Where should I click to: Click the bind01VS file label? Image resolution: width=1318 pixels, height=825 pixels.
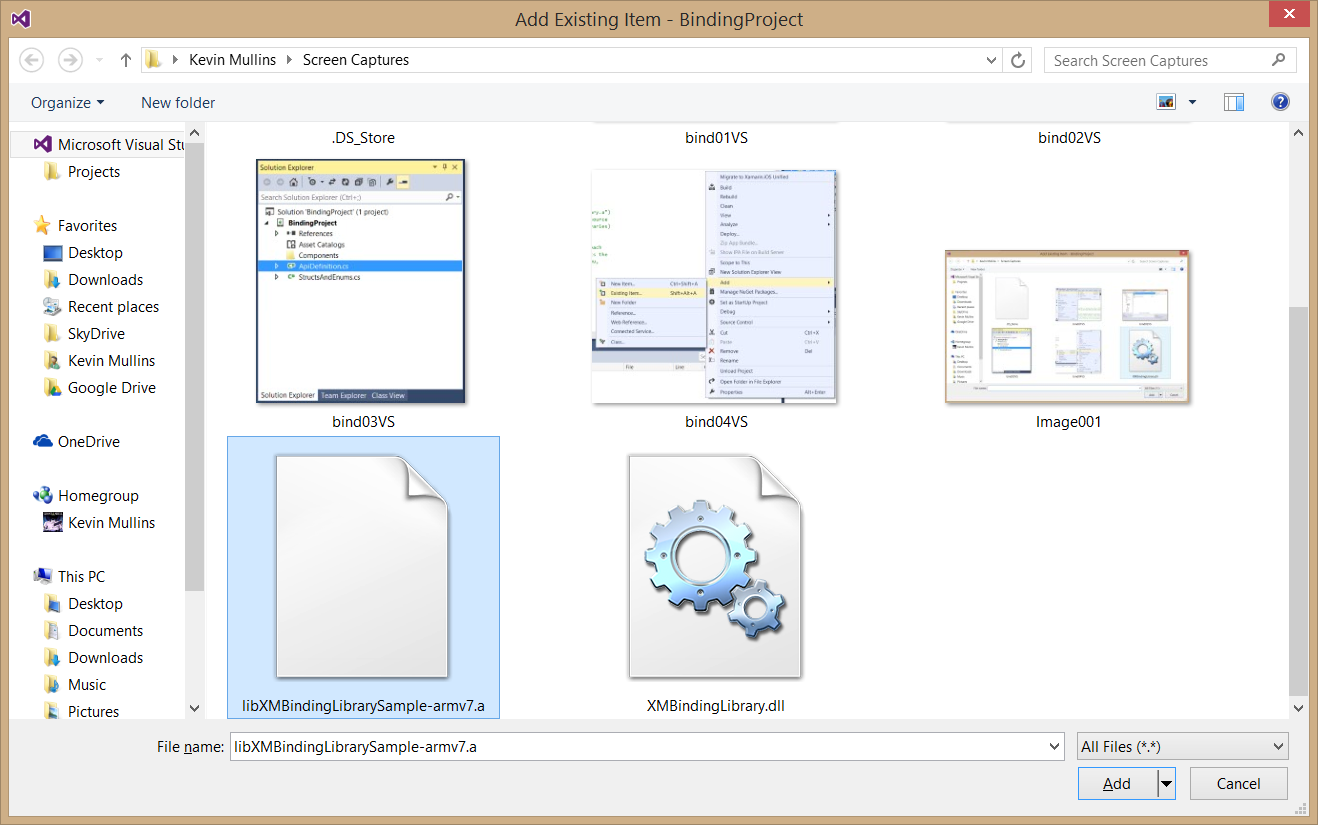click(x=716, y=138)
